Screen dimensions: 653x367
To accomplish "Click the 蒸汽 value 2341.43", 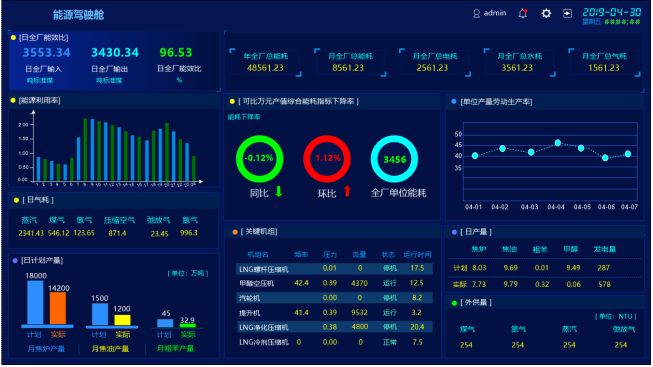I will coord(31,233).
